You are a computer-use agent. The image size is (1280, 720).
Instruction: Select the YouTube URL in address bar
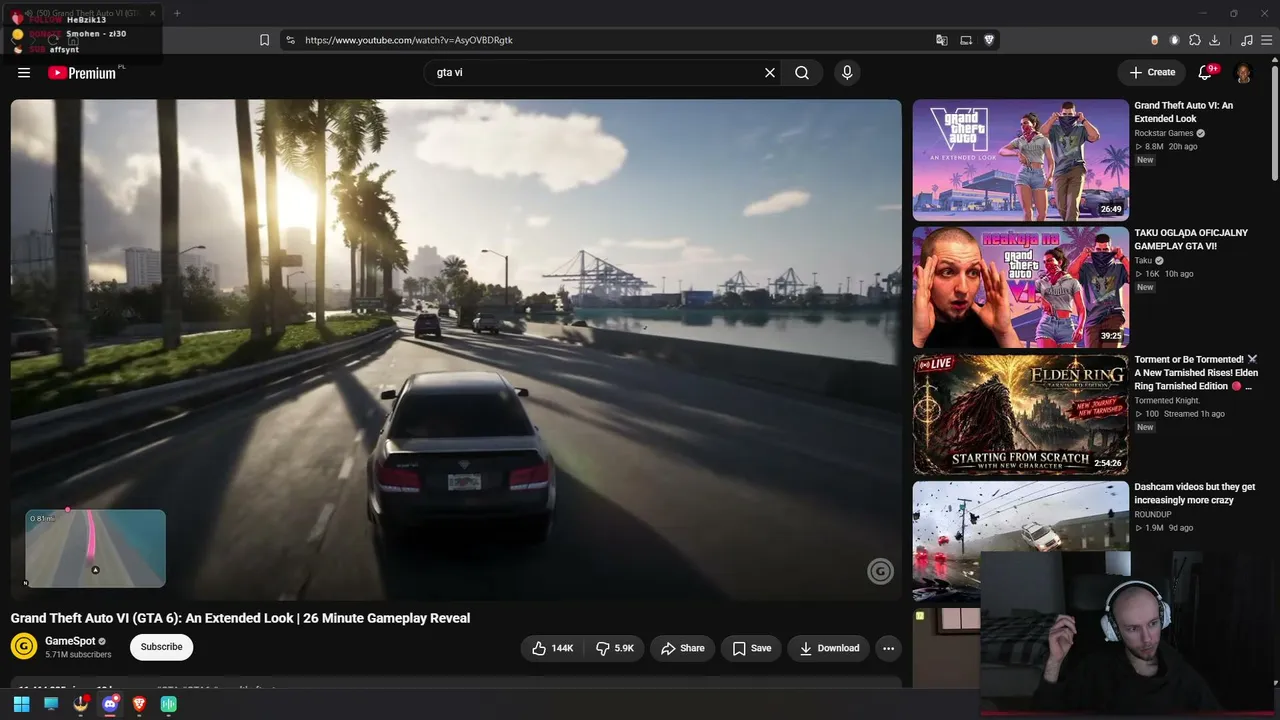pos(409,40)
